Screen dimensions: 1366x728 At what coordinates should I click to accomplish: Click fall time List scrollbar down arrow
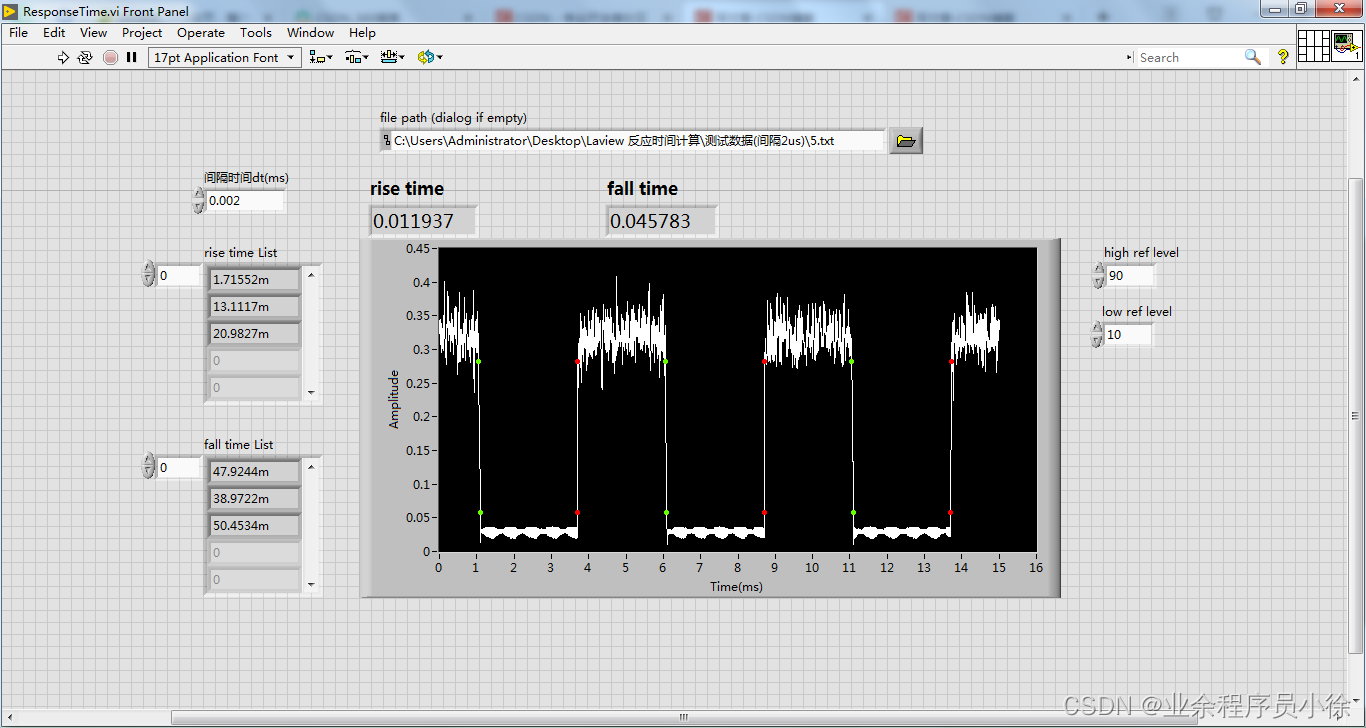coord(311,585)
